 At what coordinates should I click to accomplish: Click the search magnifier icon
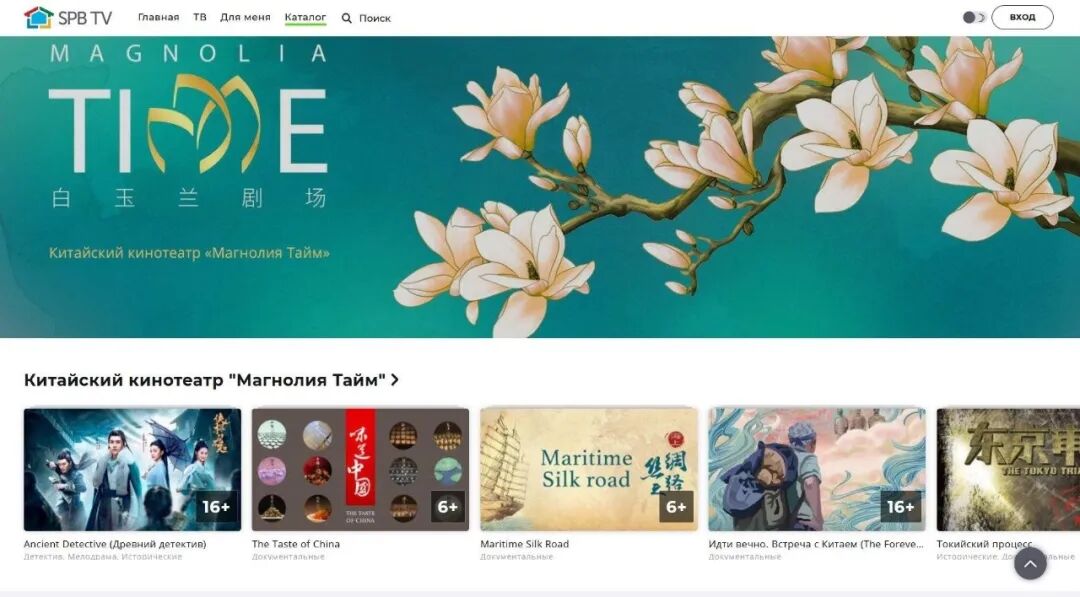tap(346, 19)
